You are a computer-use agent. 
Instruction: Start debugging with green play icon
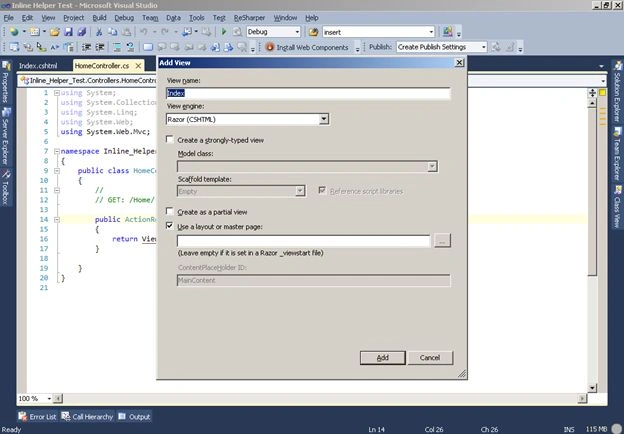coord(224,32)
